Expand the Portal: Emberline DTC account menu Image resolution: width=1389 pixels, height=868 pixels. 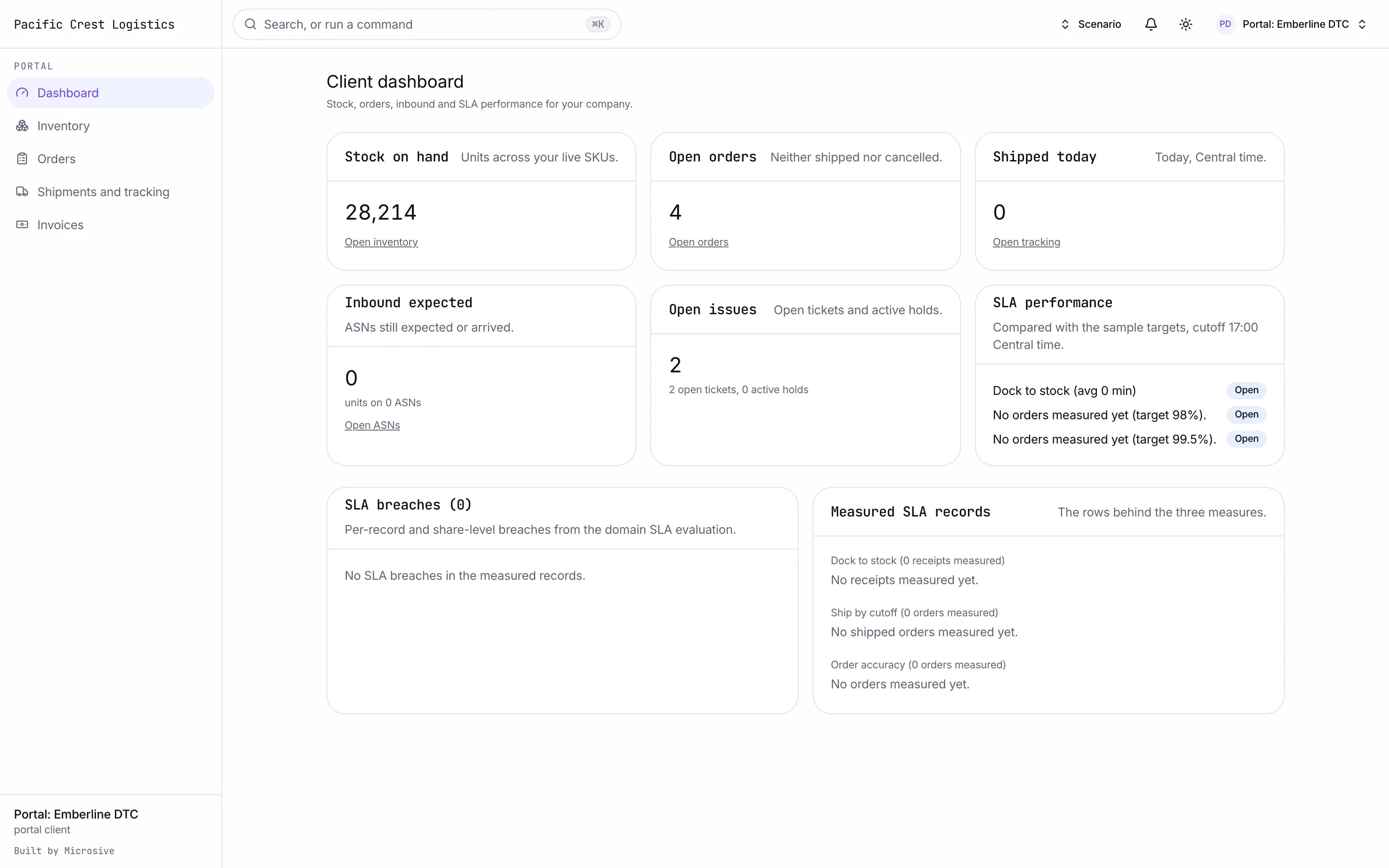pos(1291,24)
